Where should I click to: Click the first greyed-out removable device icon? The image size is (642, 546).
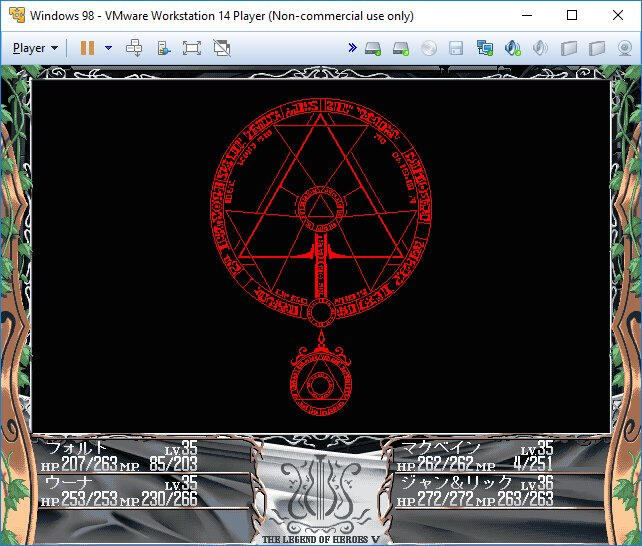click(569, 48)
